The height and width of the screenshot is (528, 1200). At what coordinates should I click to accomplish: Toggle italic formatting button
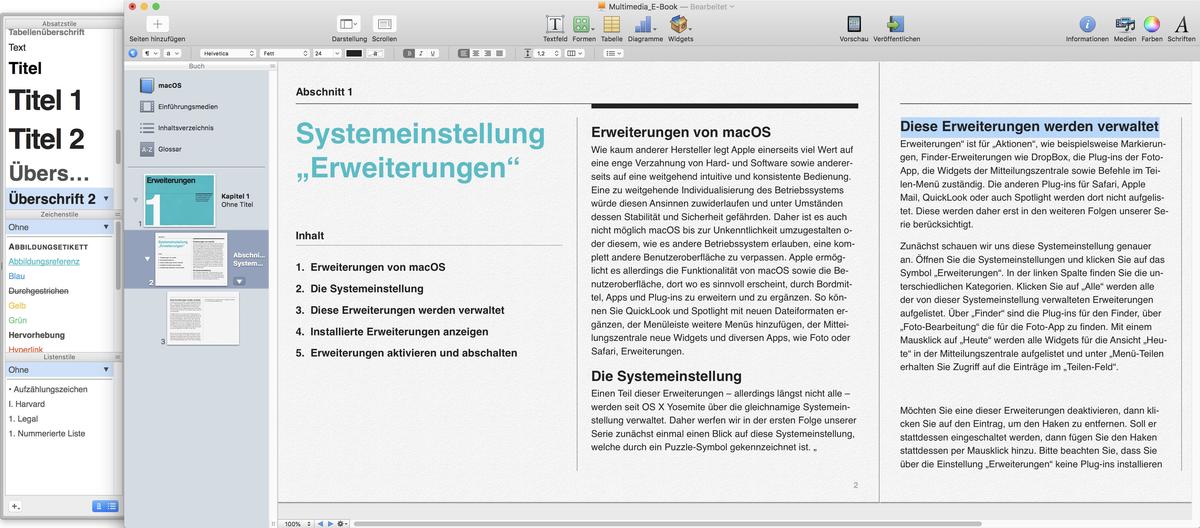click(x=422, y=53)
